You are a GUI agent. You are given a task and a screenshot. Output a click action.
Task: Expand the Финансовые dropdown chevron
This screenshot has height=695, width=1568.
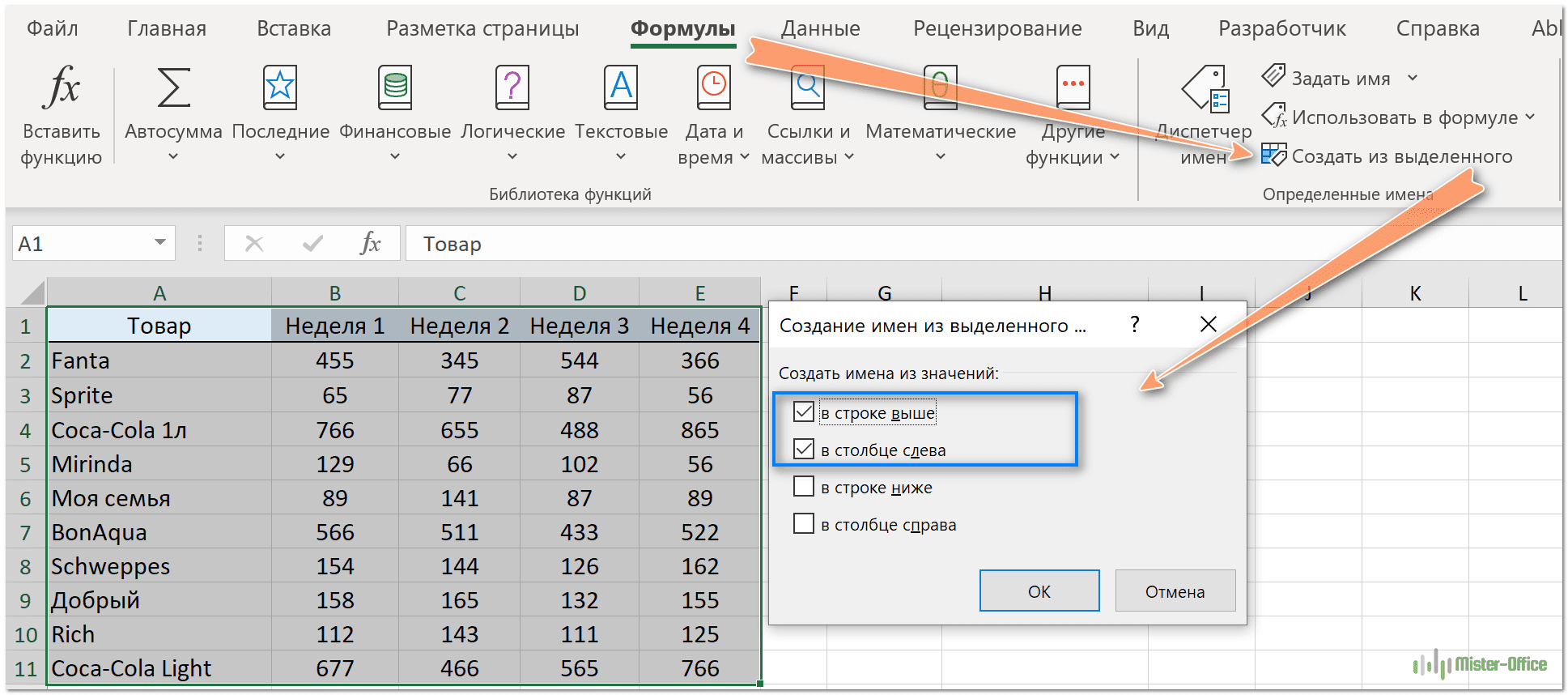tap(395, 156)
